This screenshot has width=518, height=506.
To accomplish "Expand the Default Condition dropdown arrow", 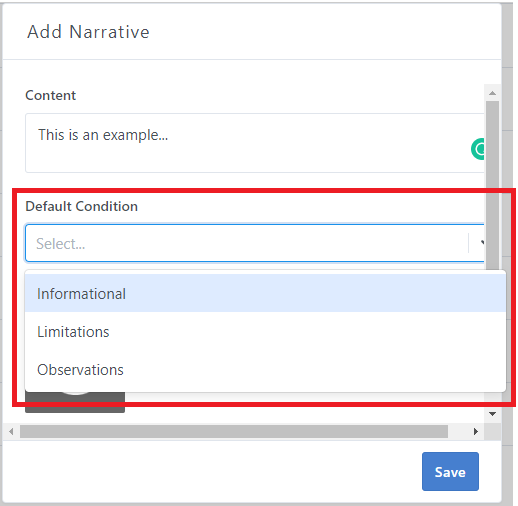I will (481, 243).
